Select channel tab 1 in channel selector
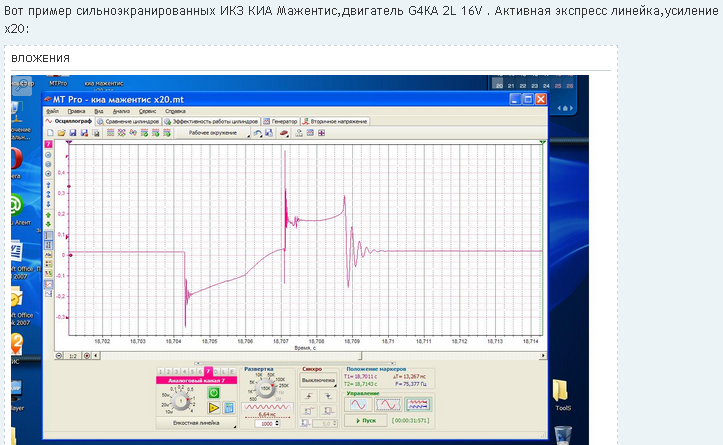This screenshot has width=723, height=445. click(x=160, y=372)
